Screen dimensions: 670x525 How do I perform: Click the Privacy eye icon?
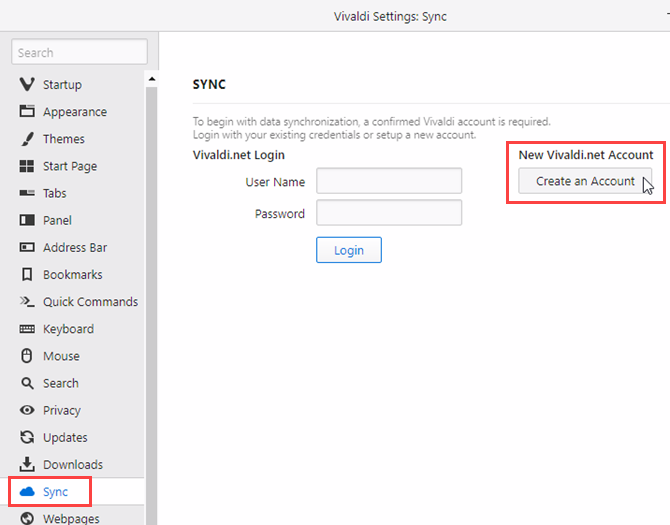(x=27, y=410)
